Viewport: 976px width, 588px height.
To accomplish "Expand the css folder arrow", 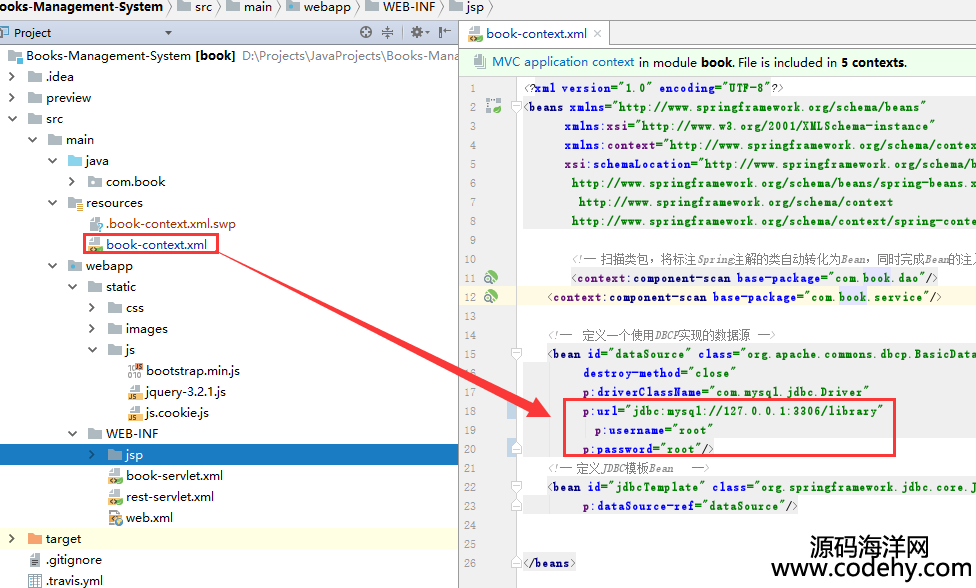I will 92,308.
